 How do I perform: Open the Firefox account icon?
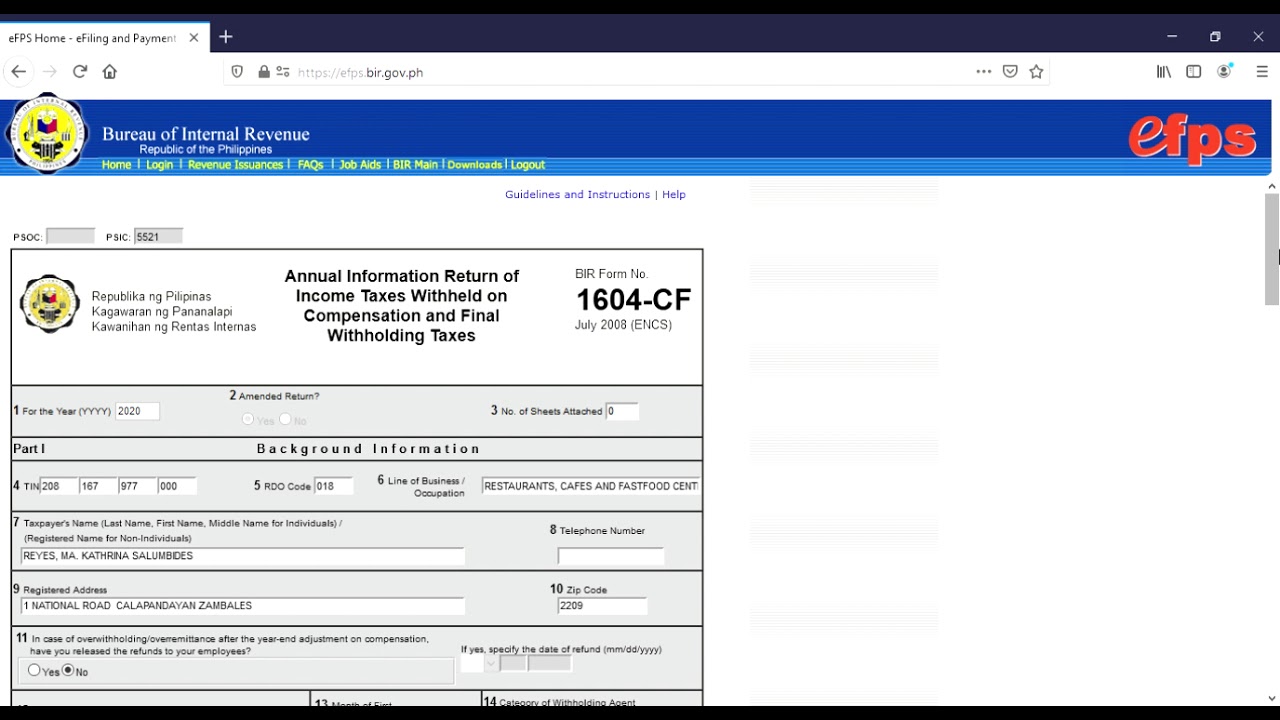point(1224,72)
